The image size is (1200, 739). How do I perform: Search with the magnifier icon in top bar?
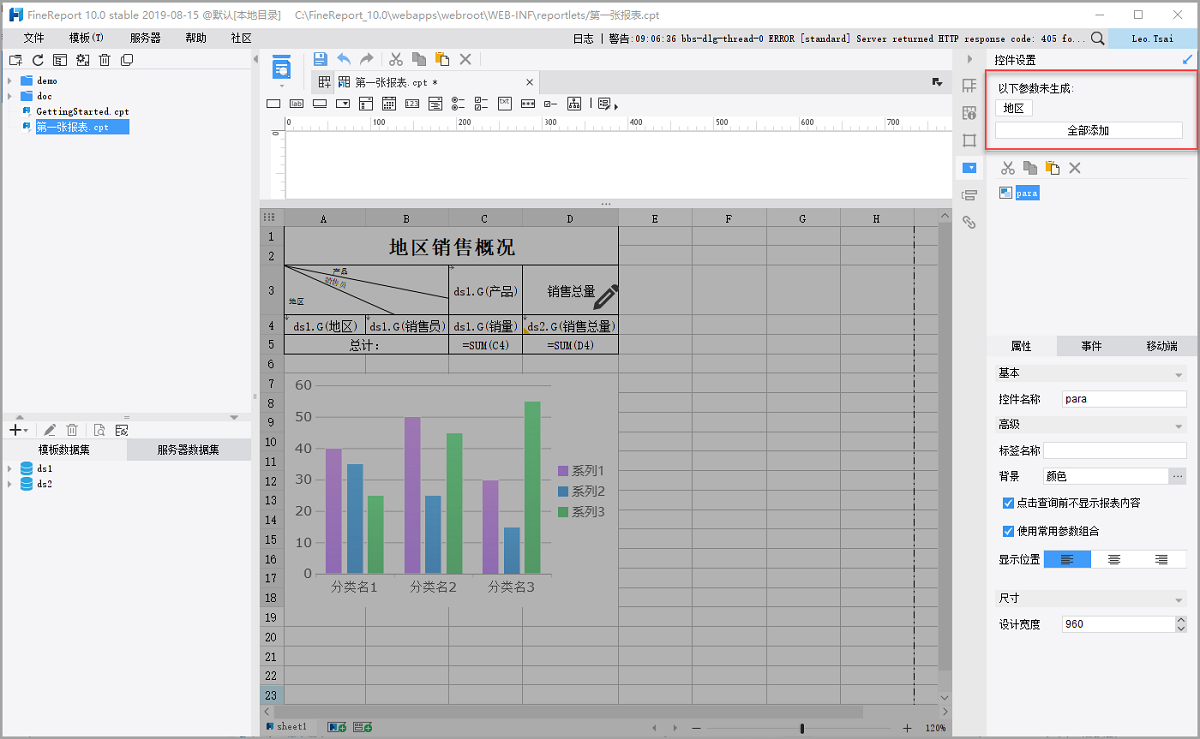tap(1097, 38)
